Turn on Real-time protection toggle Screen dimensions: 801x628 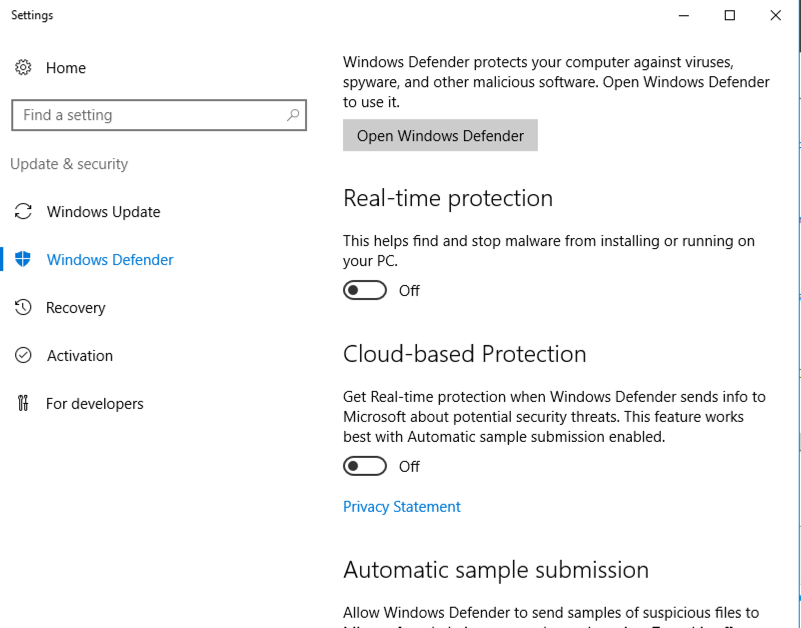point(365,291)
